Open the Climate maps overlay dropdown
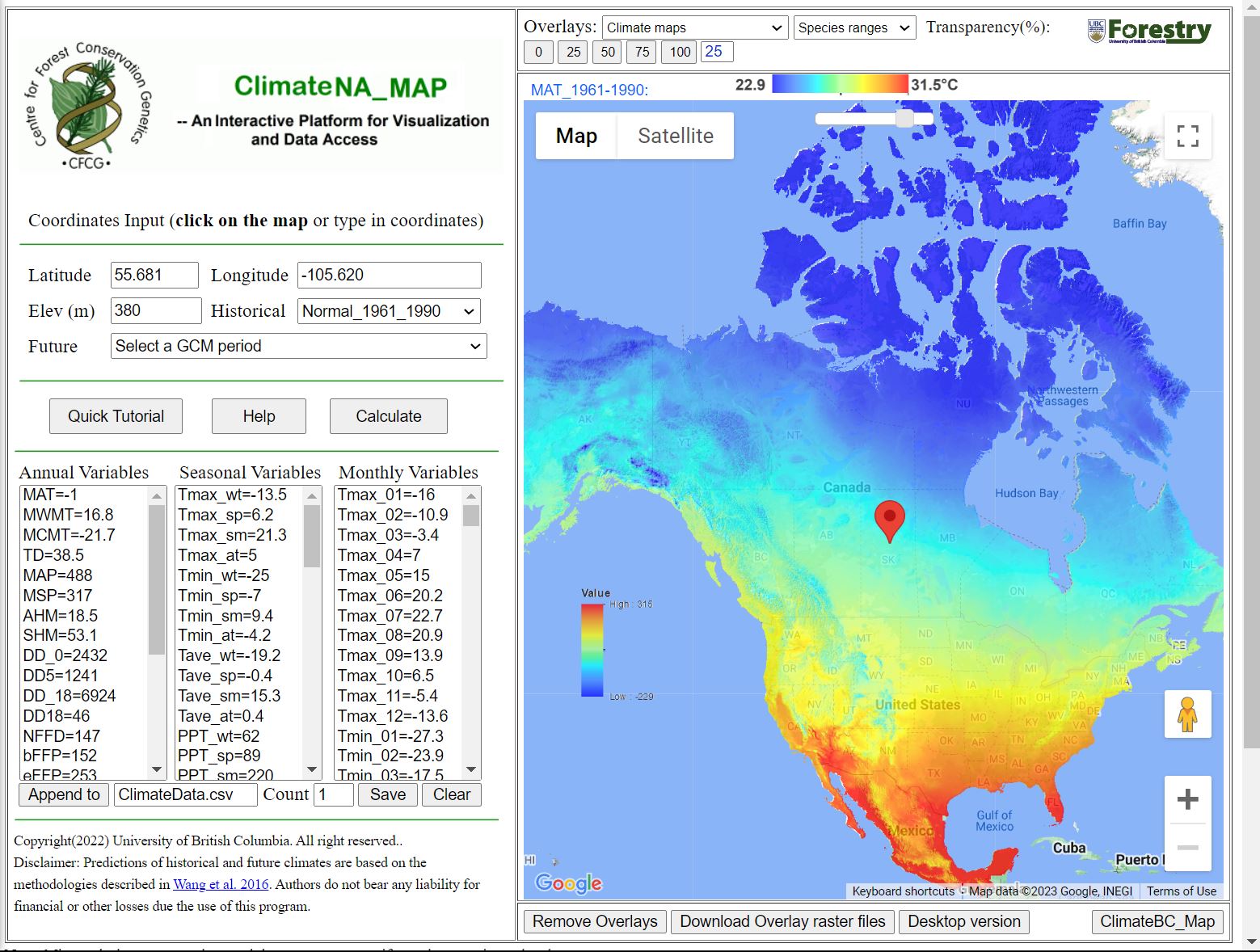Viewport: 1260px width, 952px height. point(694,28)
